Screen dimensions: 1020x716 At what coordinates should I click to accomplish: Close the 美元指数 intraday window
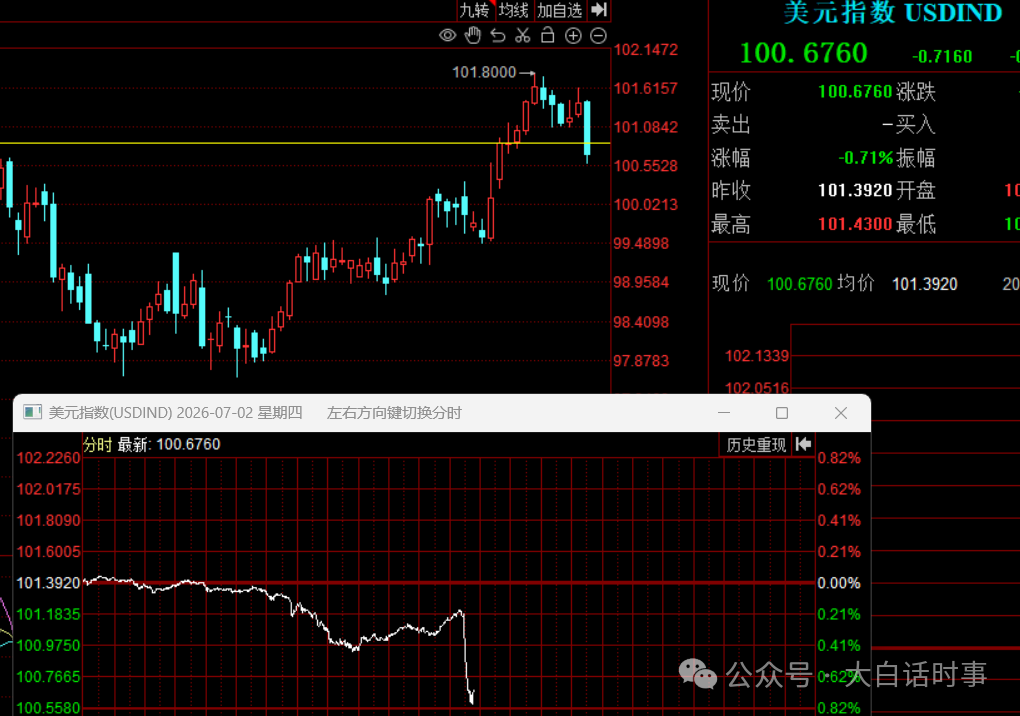pos(840,413)
